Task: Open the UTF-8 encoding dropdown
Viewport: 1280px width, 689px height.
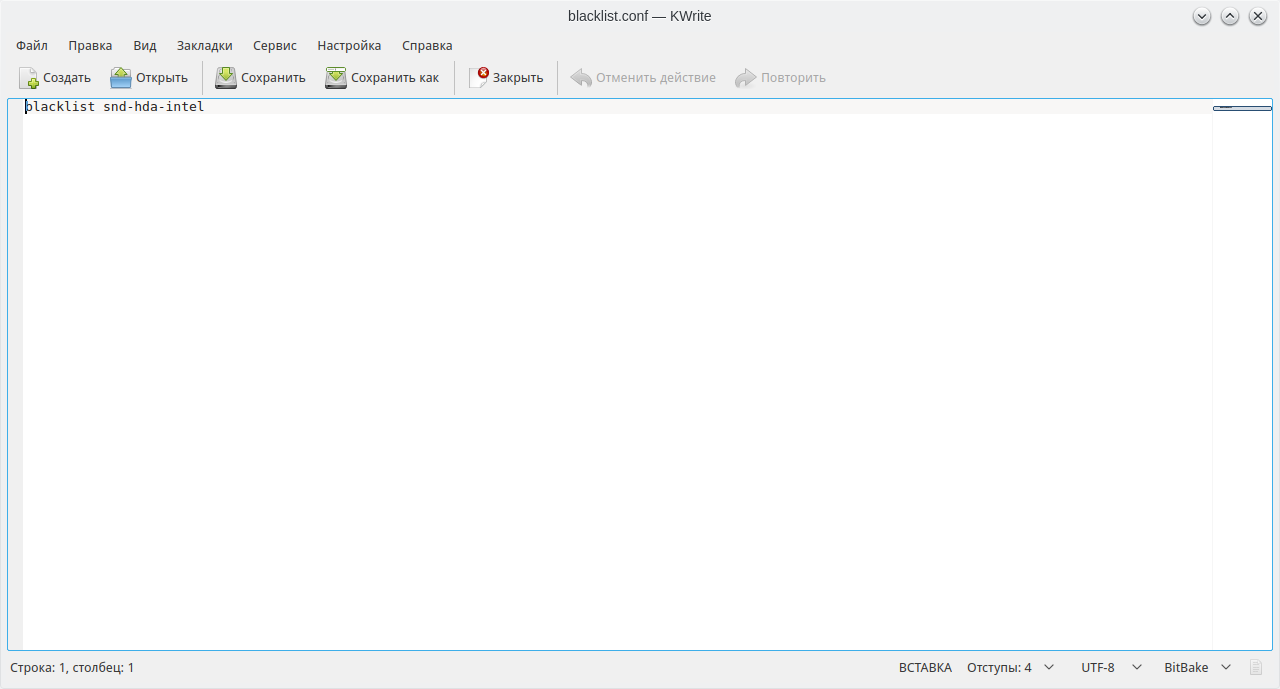Action: [x=1111, y=667]
